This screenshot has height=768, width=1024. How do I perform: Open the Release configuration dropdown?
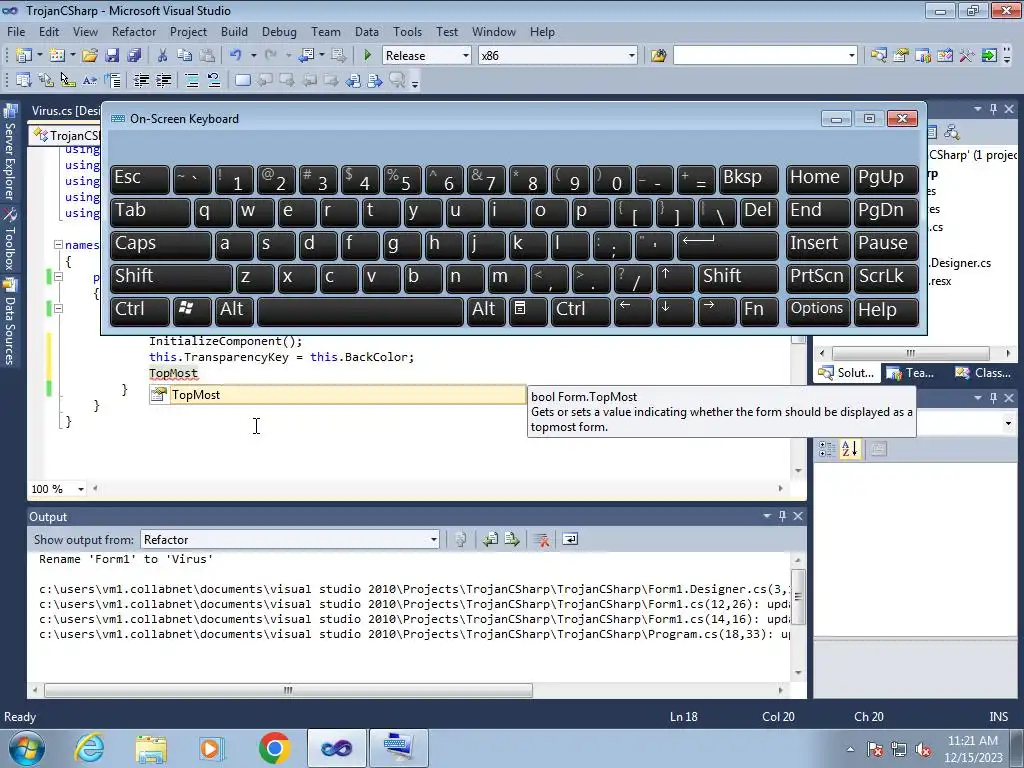point(466,56)
